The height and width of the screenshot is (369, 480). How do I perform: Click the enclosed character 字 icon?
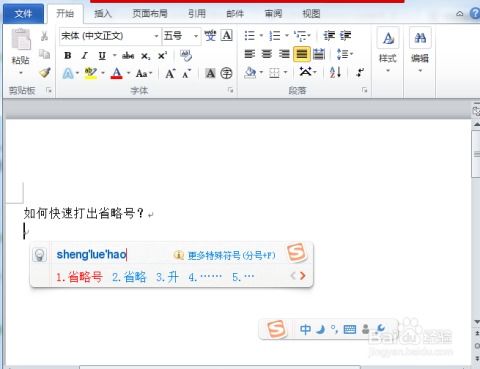point(226,73)
